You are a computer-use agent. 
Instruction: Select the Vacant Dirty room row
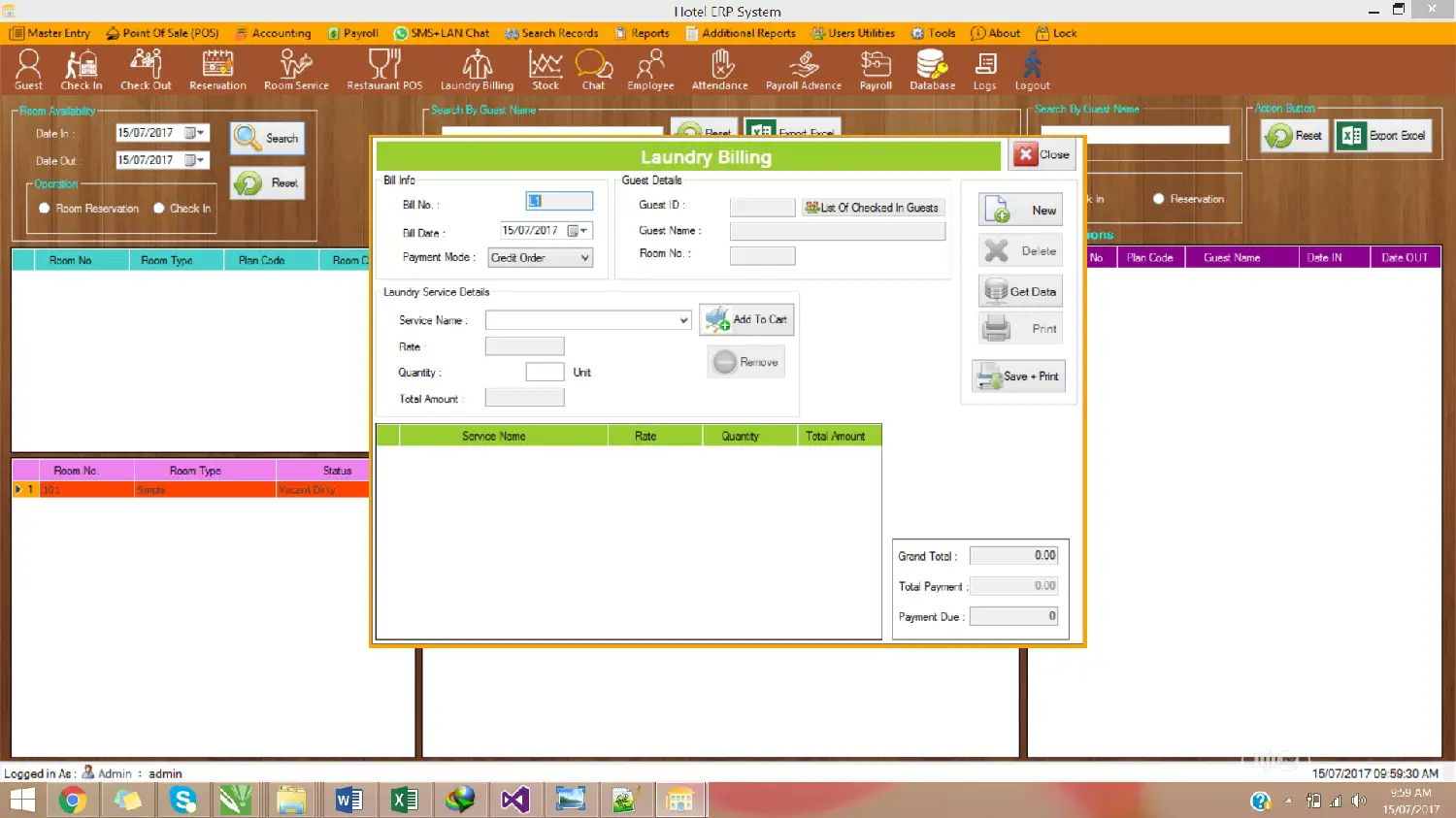point(190,490)
